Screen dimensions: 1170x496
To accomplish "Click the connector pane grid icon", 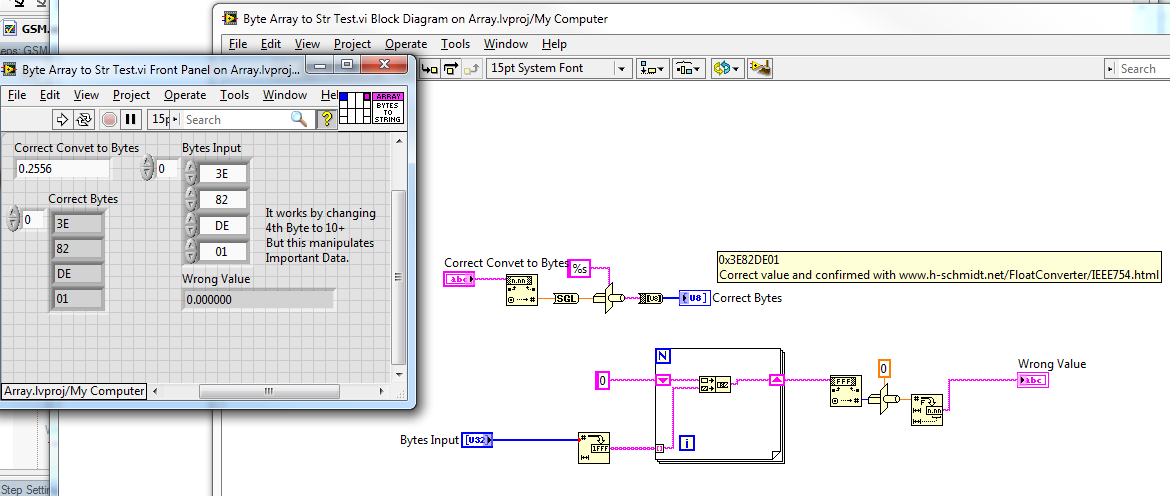I will 354,108.
